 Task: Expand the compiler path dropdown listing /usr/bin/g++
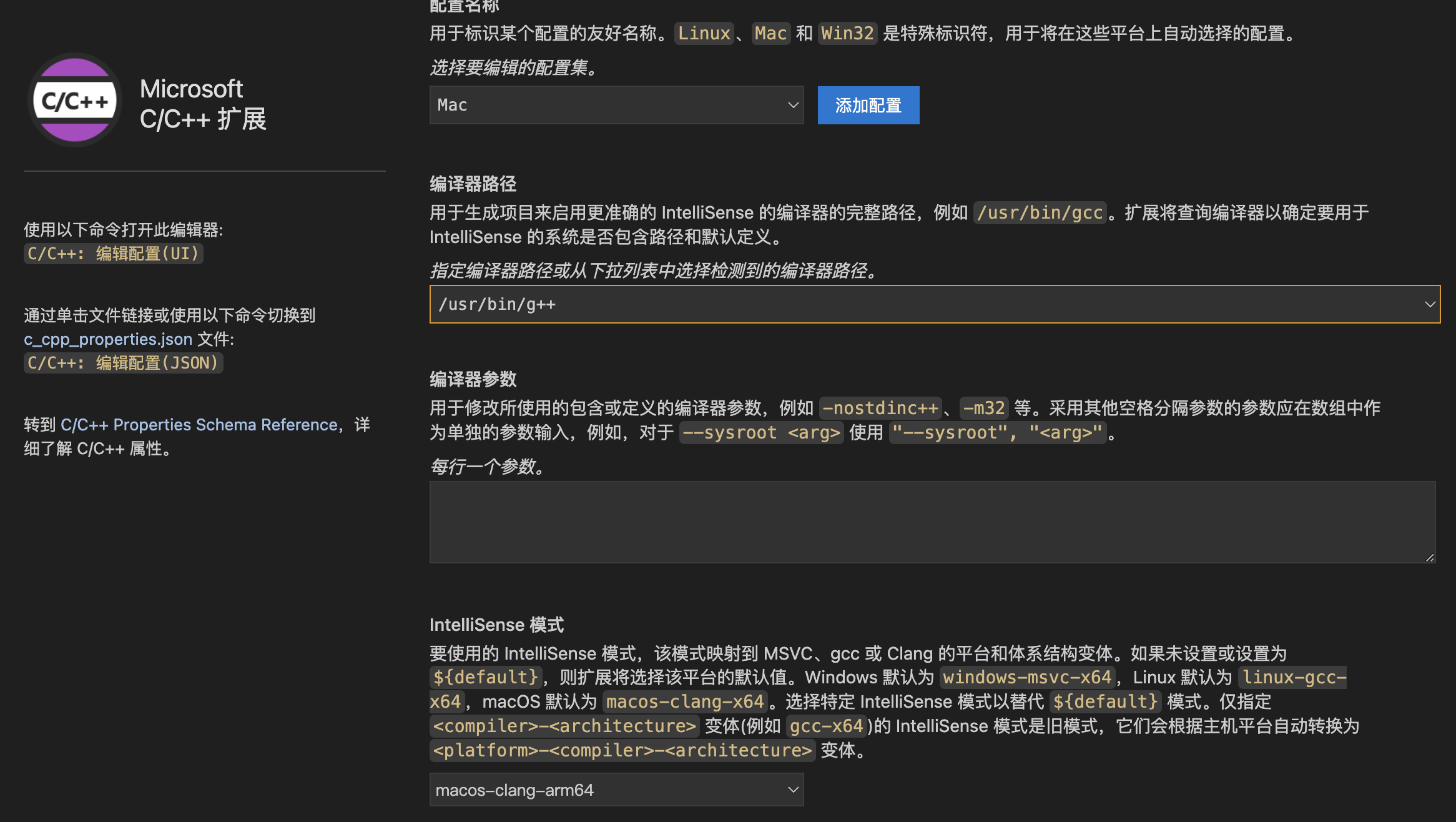1430,304
